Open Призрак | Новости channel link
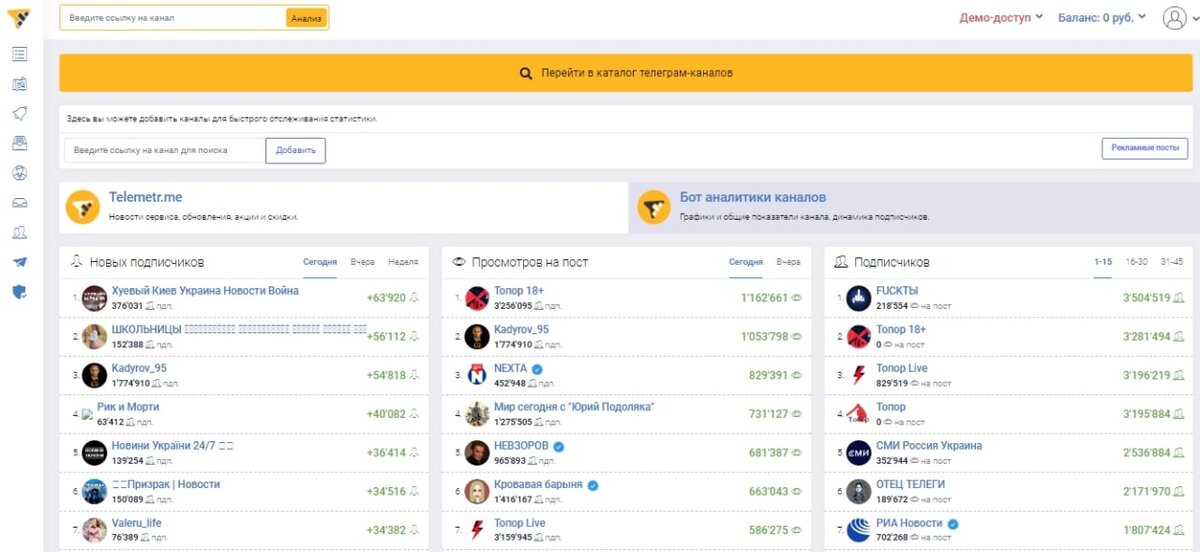 point(166,485)
